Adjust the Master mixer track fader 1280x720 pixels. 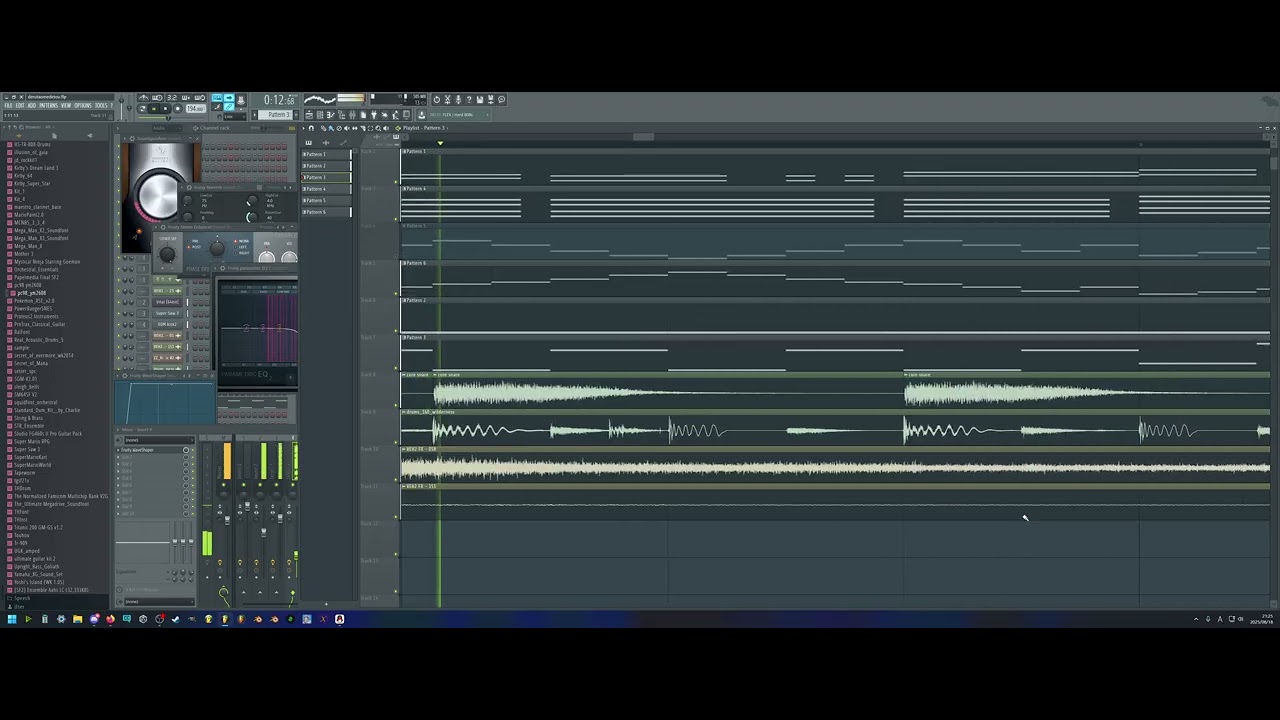click(x=227, y=520)
